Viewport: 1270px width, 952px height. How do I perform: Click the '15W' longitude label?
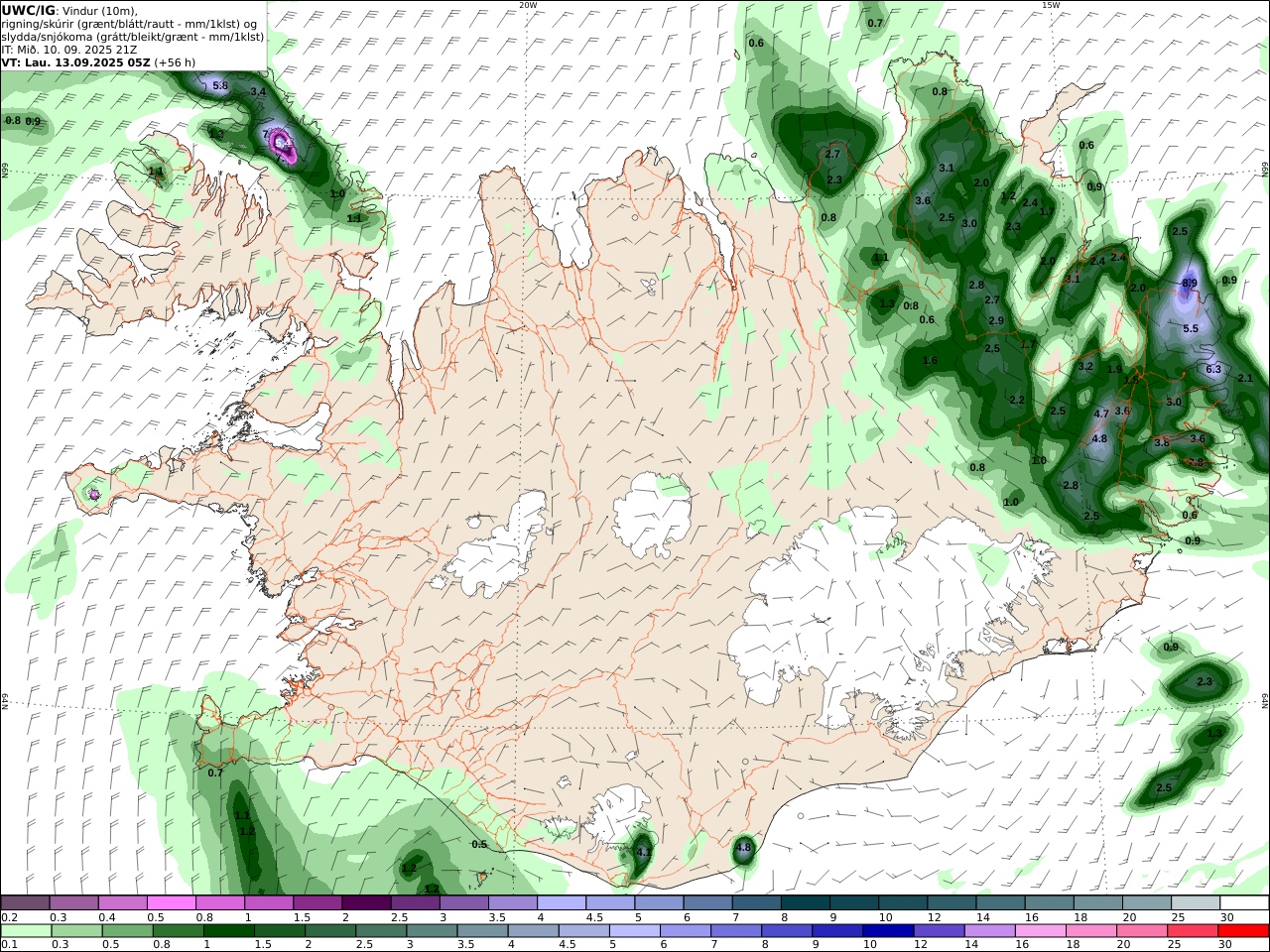click(x=1051, y=5)
